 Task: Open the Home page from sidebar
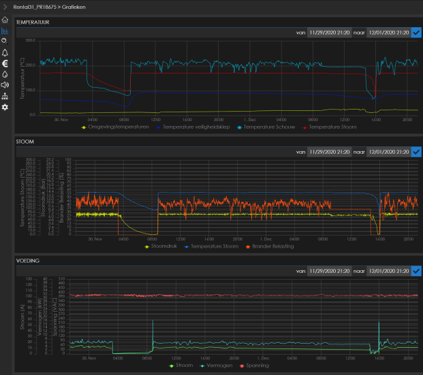[x=5, y=20]
